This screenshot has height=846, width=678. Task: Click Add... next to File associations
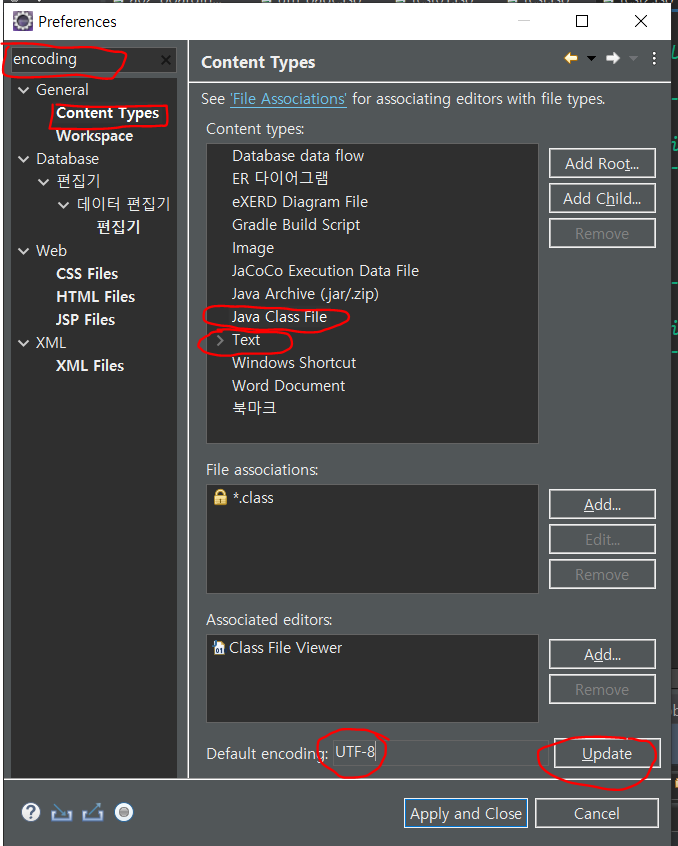pos(602,504)
